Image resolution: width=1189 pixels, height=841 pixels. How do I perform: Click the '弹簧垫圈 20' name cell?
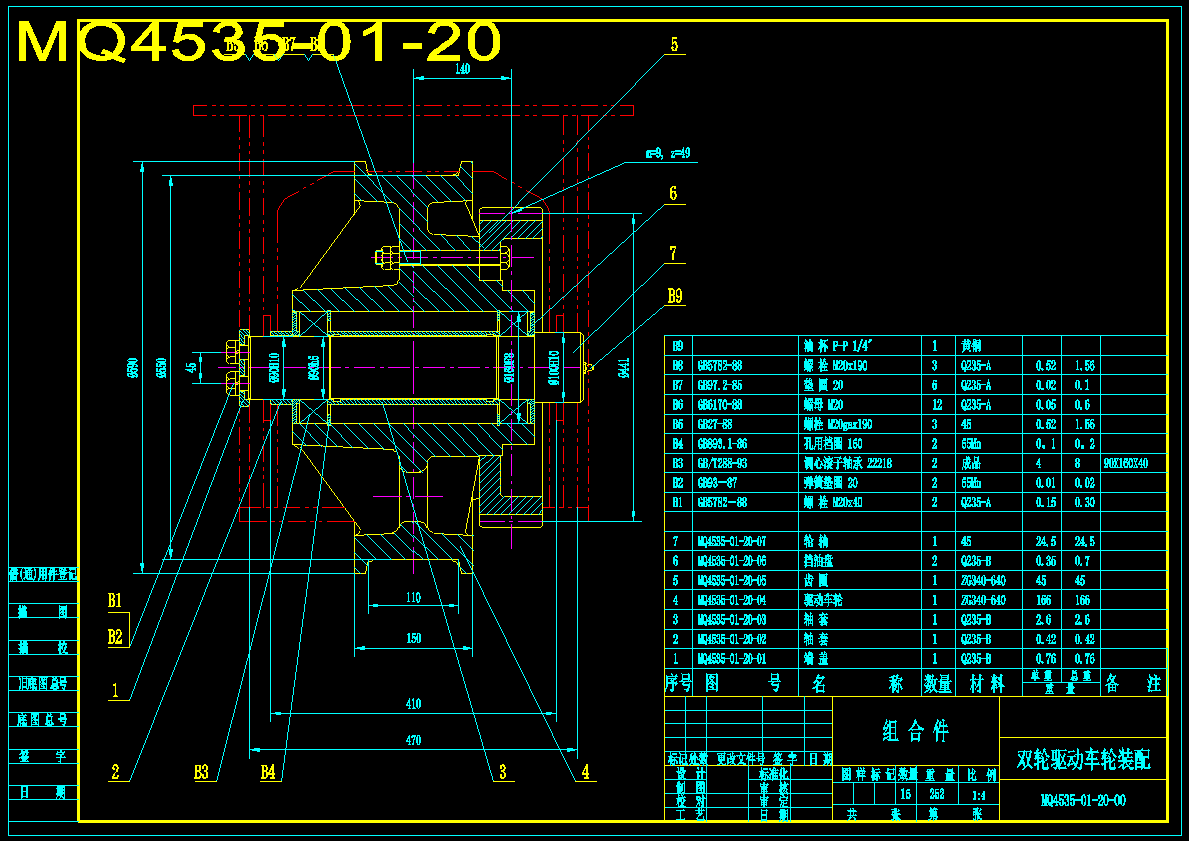click(x=829, y=482)
